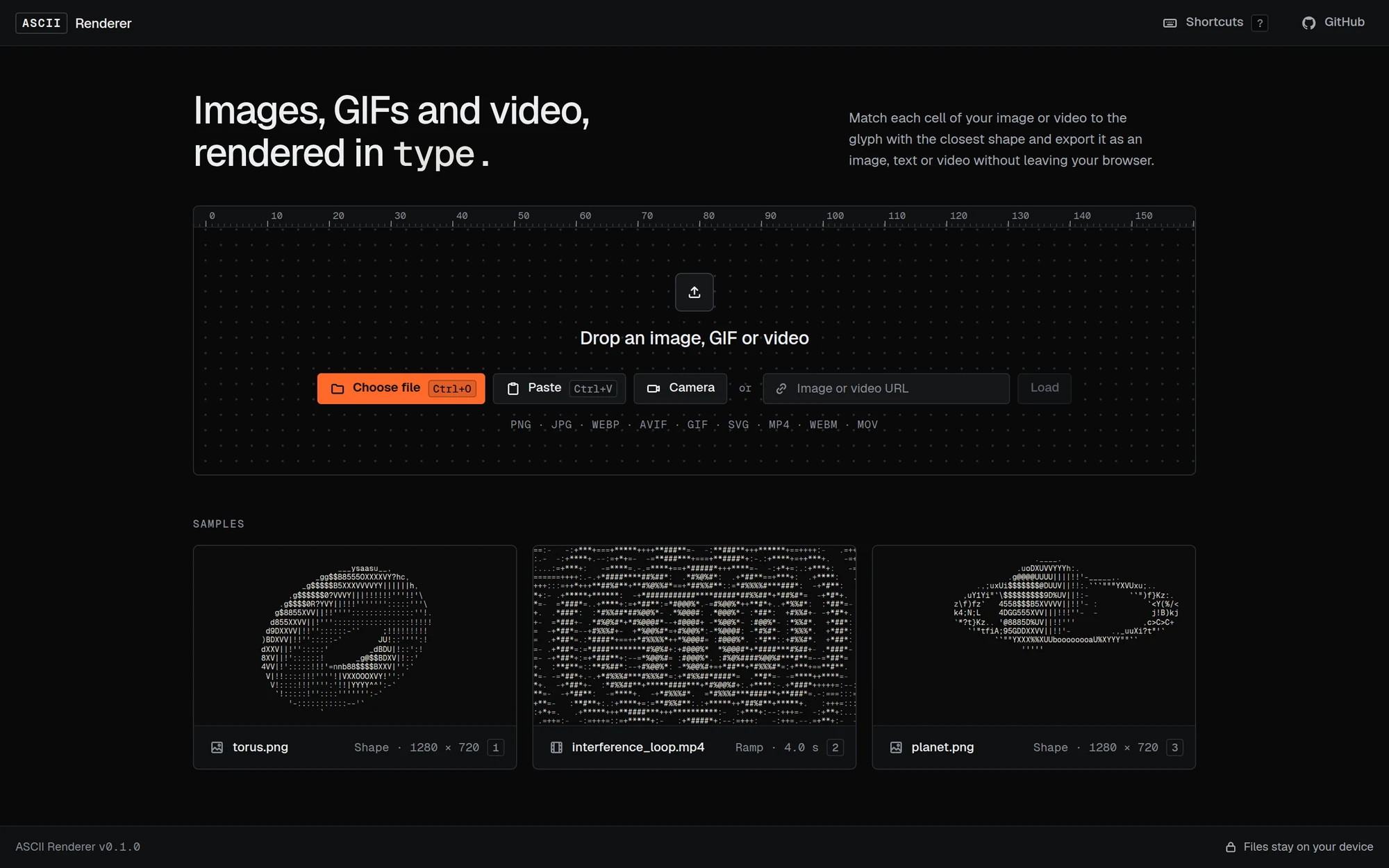Select the interference_loop.mp4 file name
The image size is (1389, 868).
(x=638, y=747)
